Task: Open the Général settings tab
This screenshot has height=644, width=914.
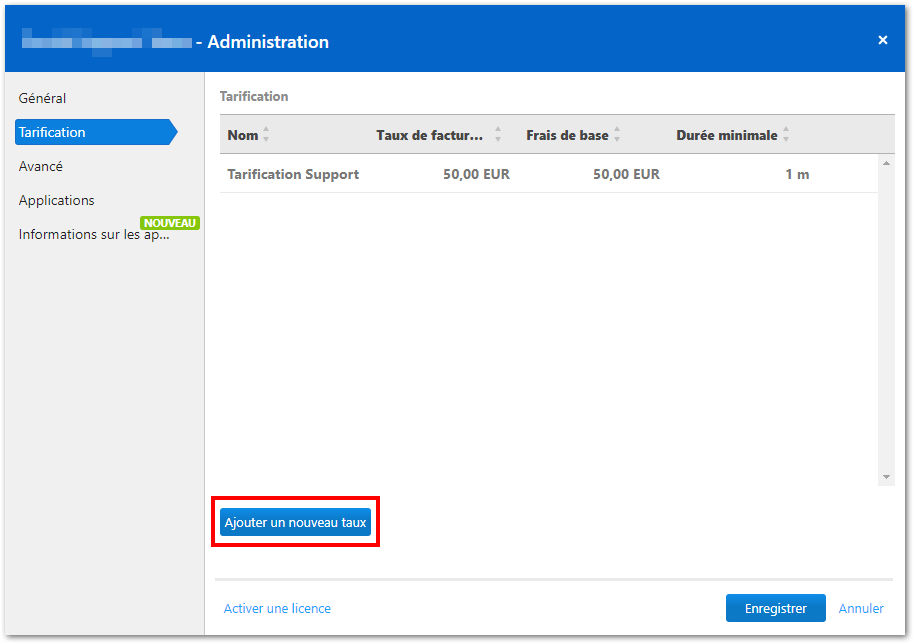Action: tap(42, 98)
